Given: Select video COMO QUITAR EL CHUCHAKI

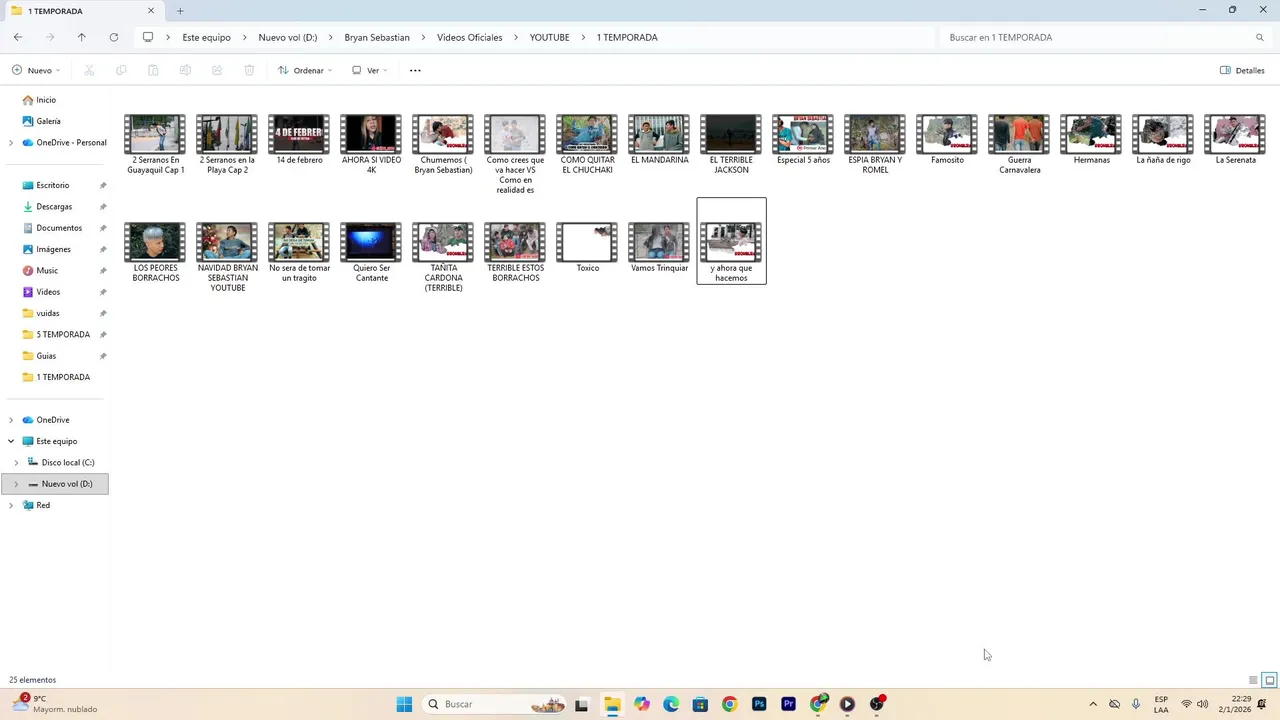Looking at the screenshot, I should pyautogui.click(x=587, y=144).
